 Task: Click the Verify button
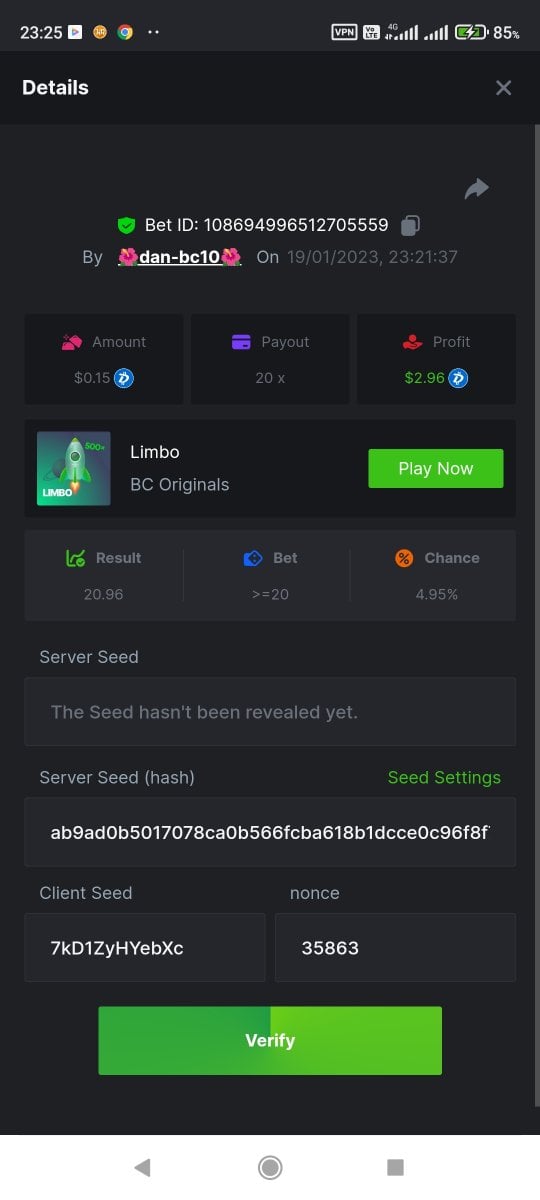(x=270, y=1041)
